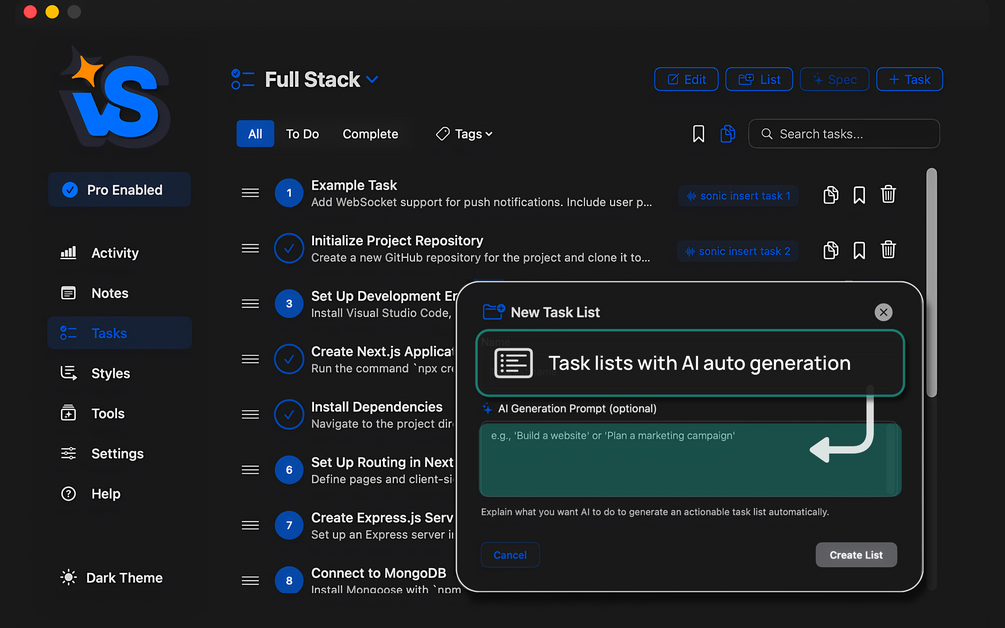Toggle the Pro Enabled badge
The width and height of the screenshot is (1005, 628).
click(x=119, y=190)
